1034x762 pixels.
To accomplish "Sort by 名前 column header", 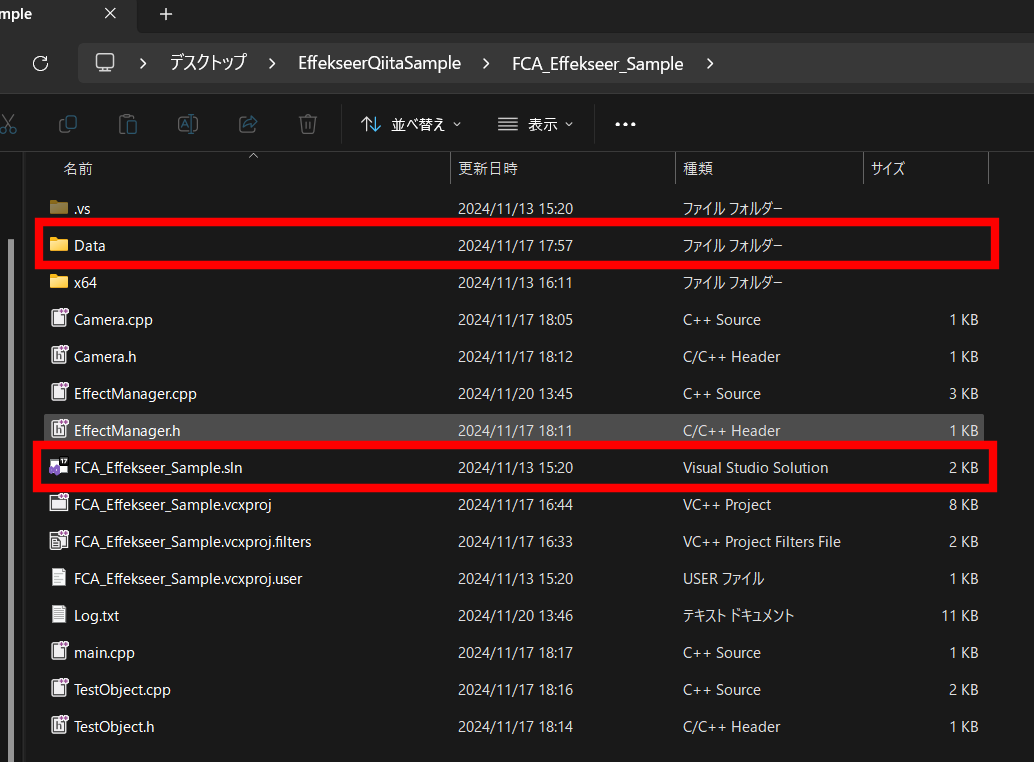I will click(x=78, y=169).
